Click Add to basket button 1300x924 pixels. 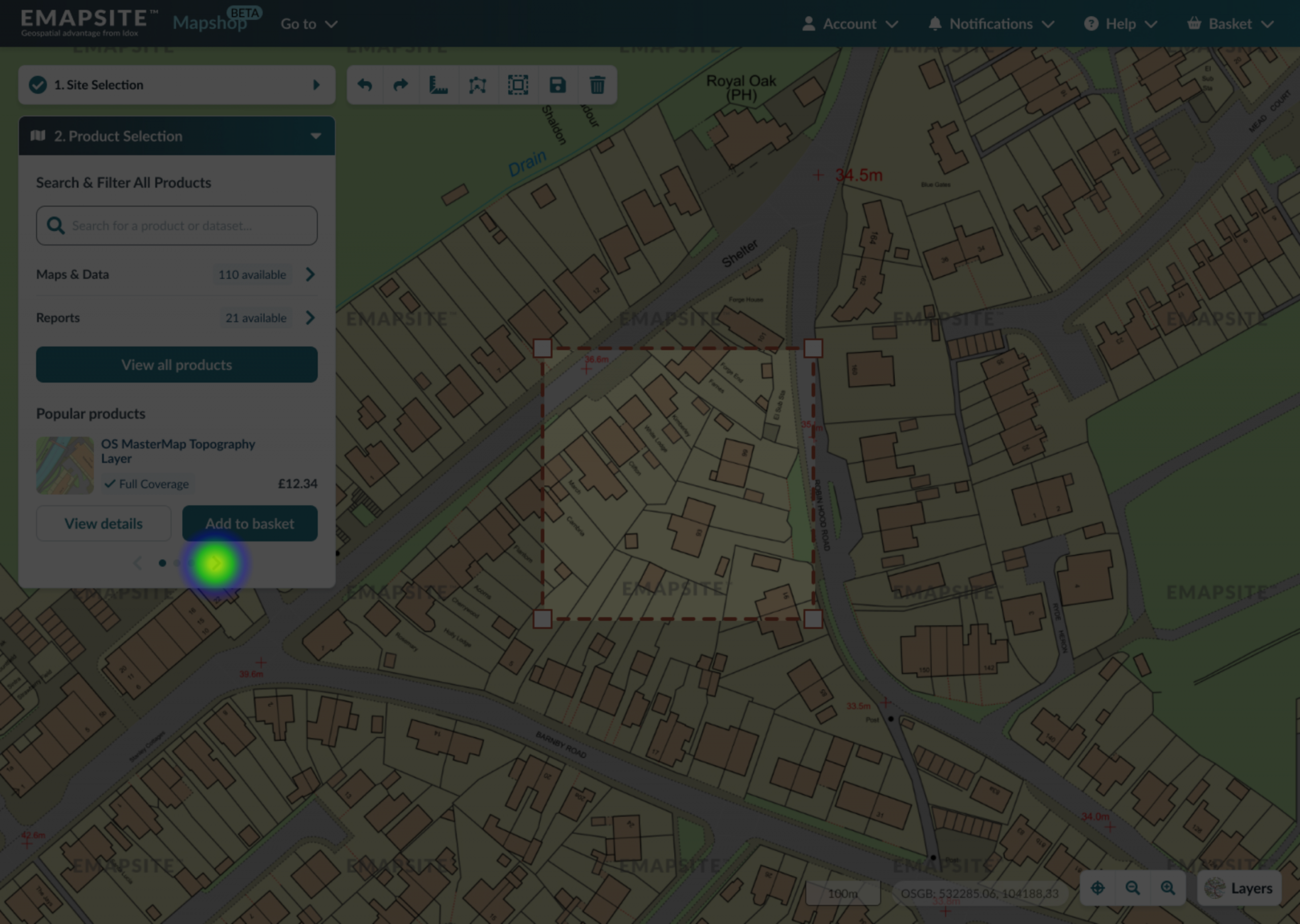[250, 523]
